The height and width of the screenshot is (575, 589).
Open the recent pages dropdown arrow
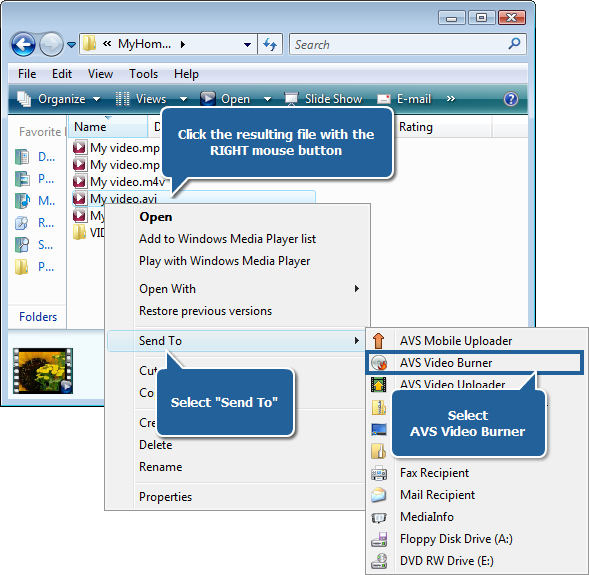(71, 45)
